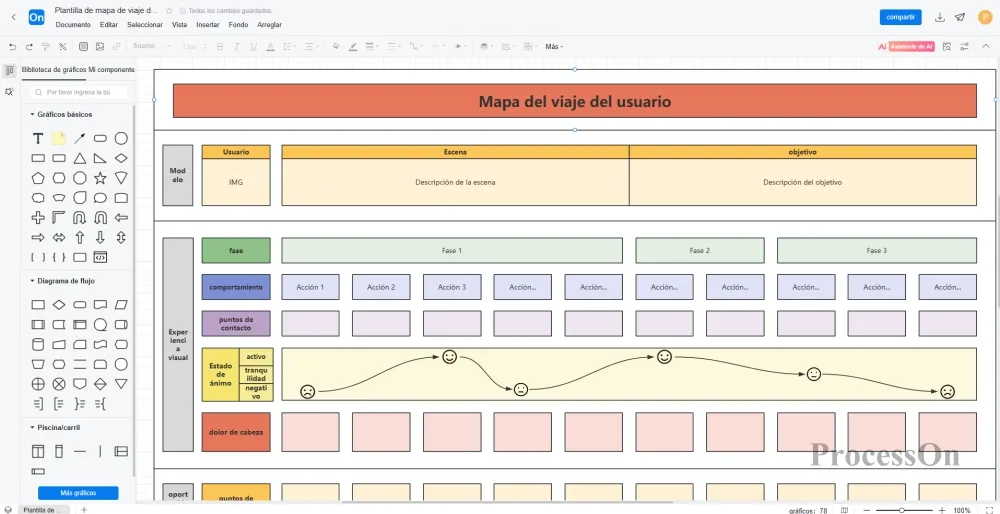Click the download icon in header
1000x514 pixels.
940,17
